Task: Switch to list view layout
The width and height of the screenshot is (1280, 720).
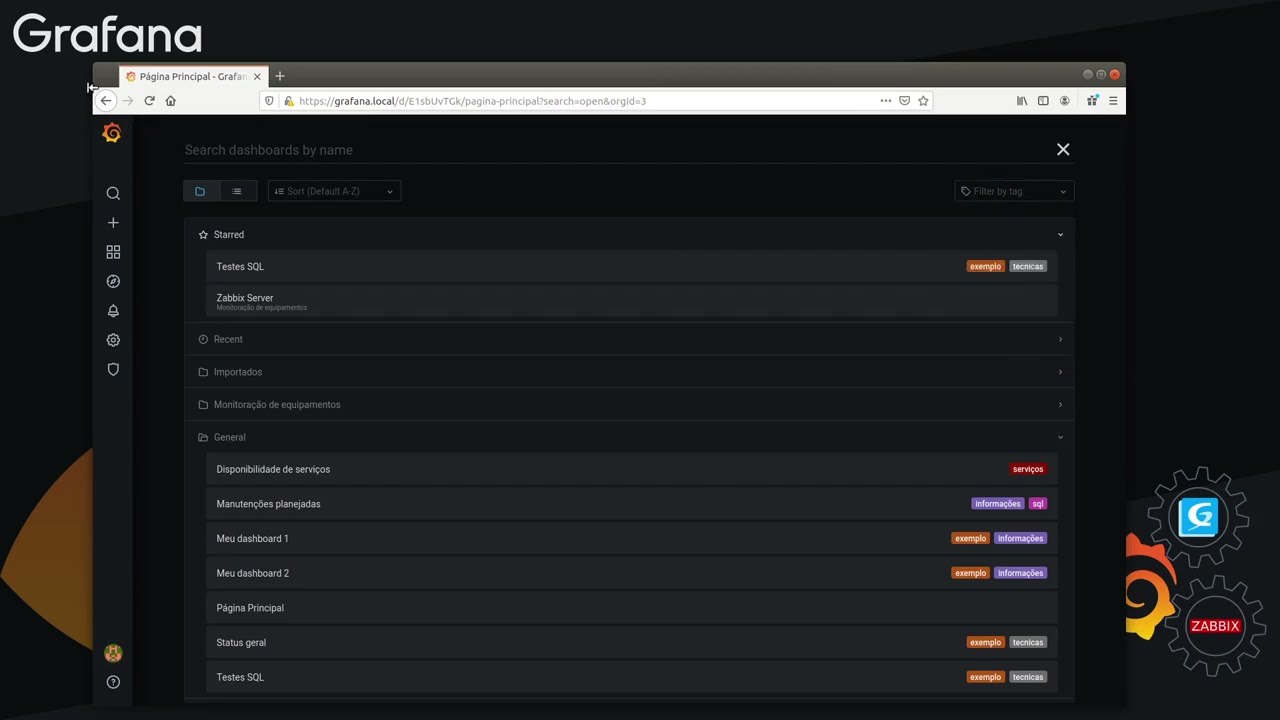Action: pyautogui.click(x=238, y=191)
